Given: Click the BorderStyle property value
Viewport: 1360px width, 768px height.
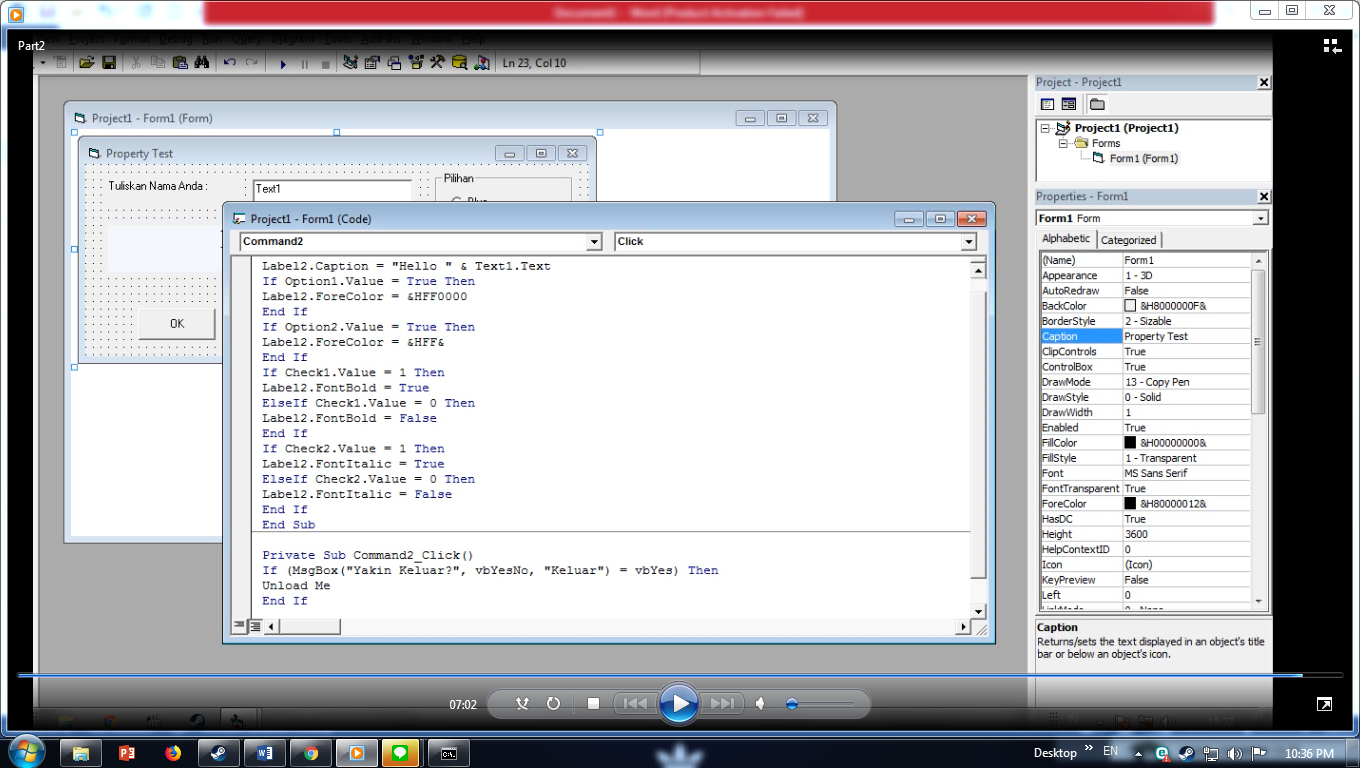Looking at the screenshot, I should pos(1187,321).
